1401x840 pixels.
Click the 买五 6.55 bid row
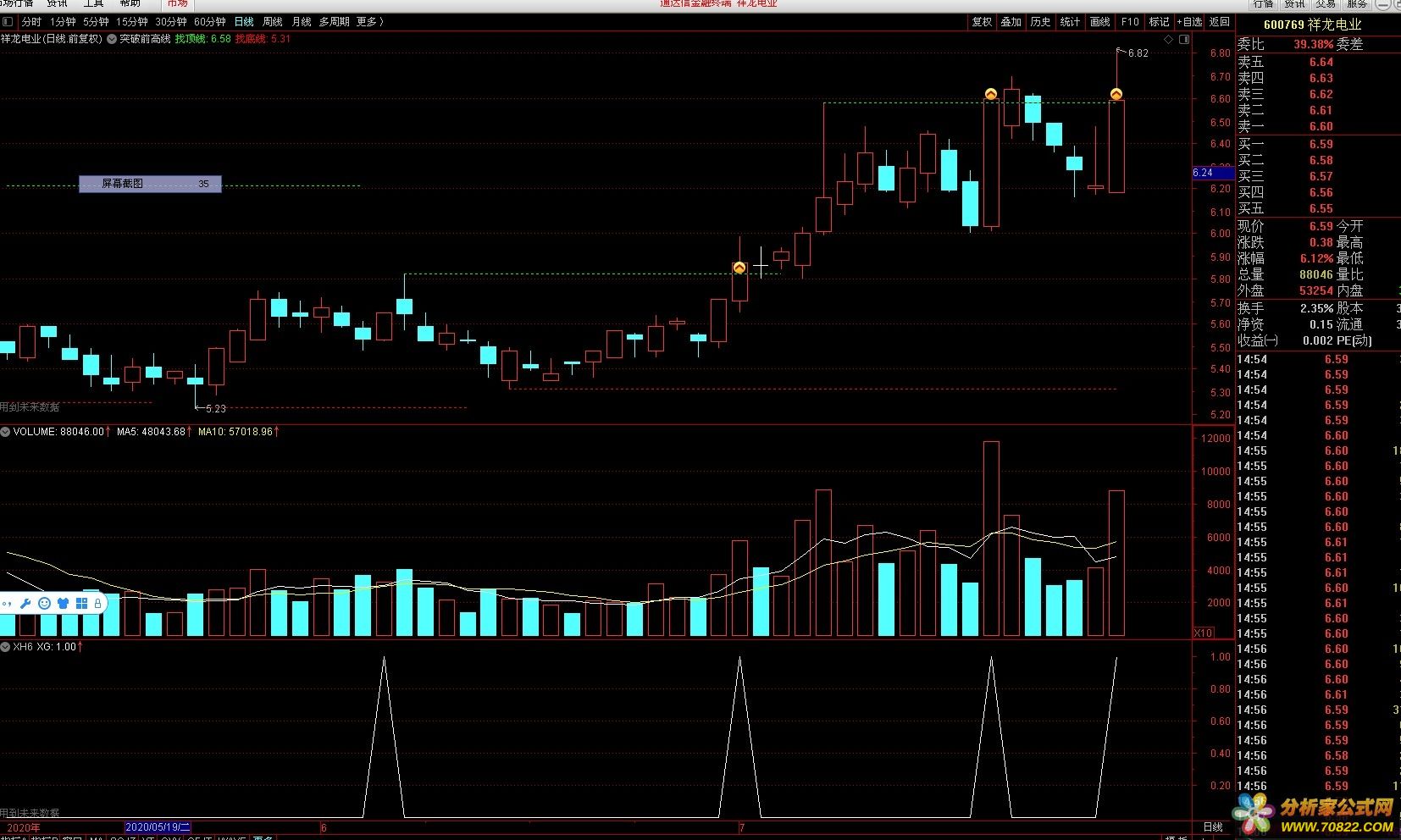[1318, 208]
